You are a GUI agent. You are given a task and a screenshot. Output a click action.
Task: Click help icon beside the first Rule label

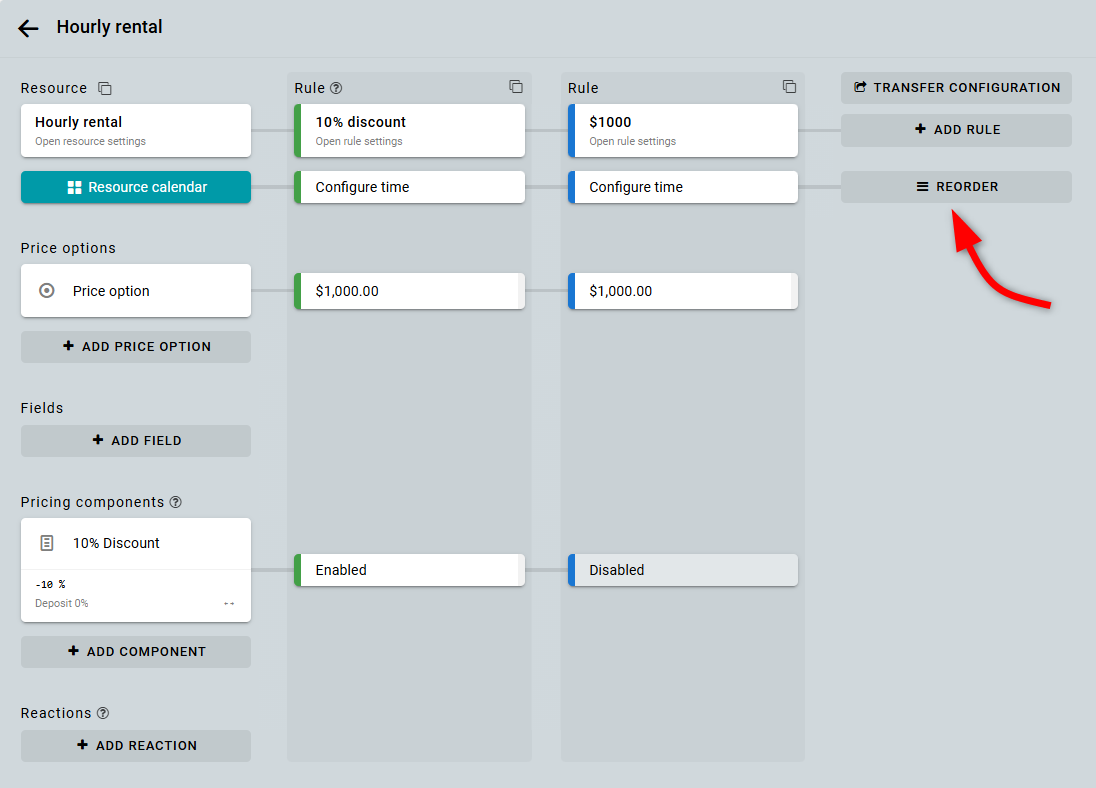[x=336, y=89]
